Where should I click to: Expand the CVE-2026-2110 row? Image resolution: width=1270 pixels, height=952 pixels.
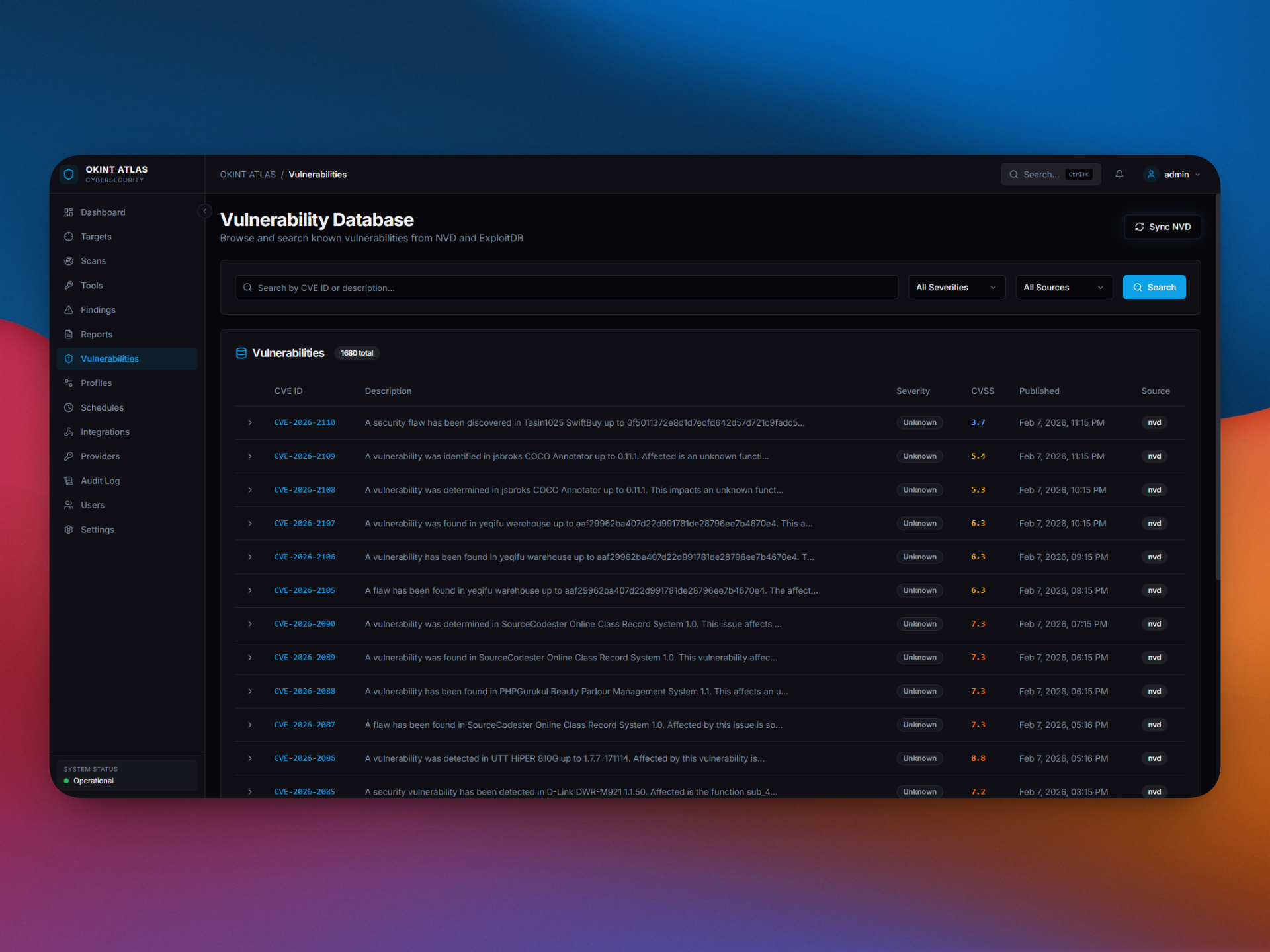(x=250, y=422)
